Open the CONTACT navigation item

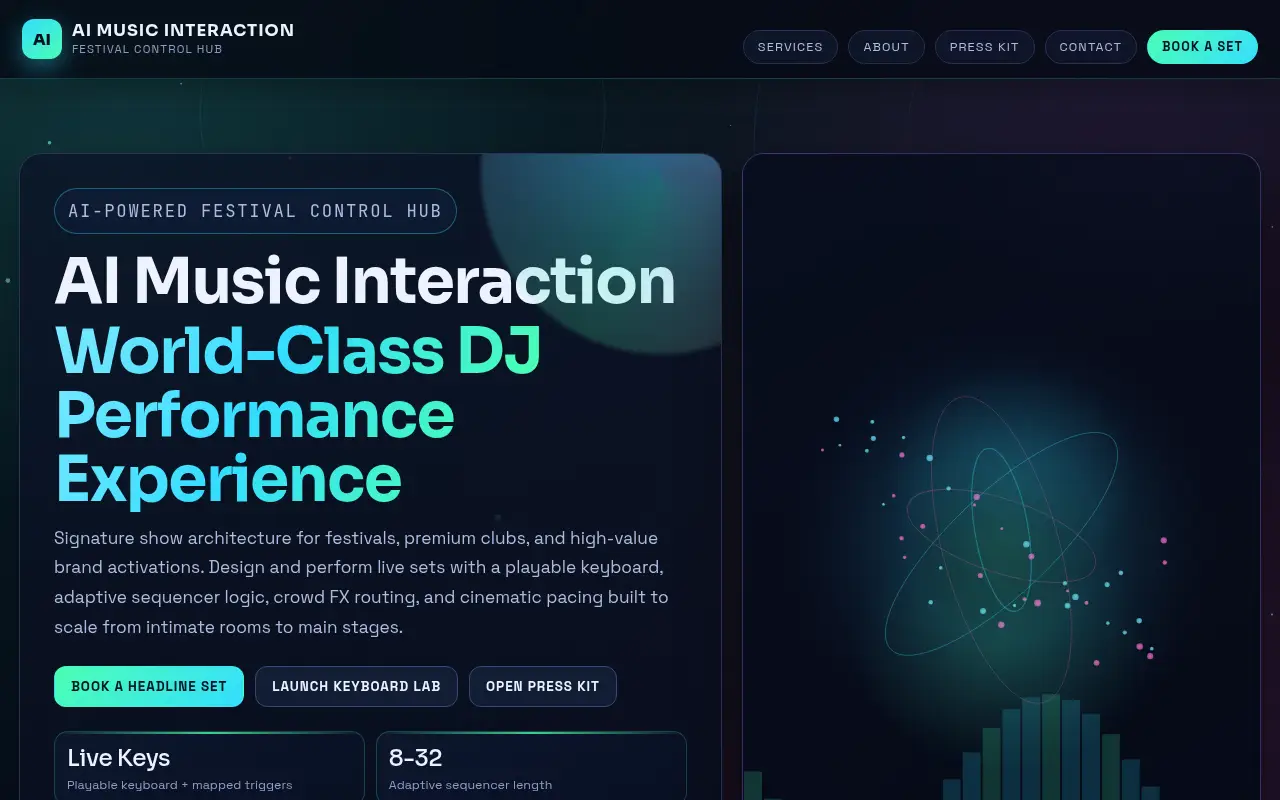point(1090,47)
